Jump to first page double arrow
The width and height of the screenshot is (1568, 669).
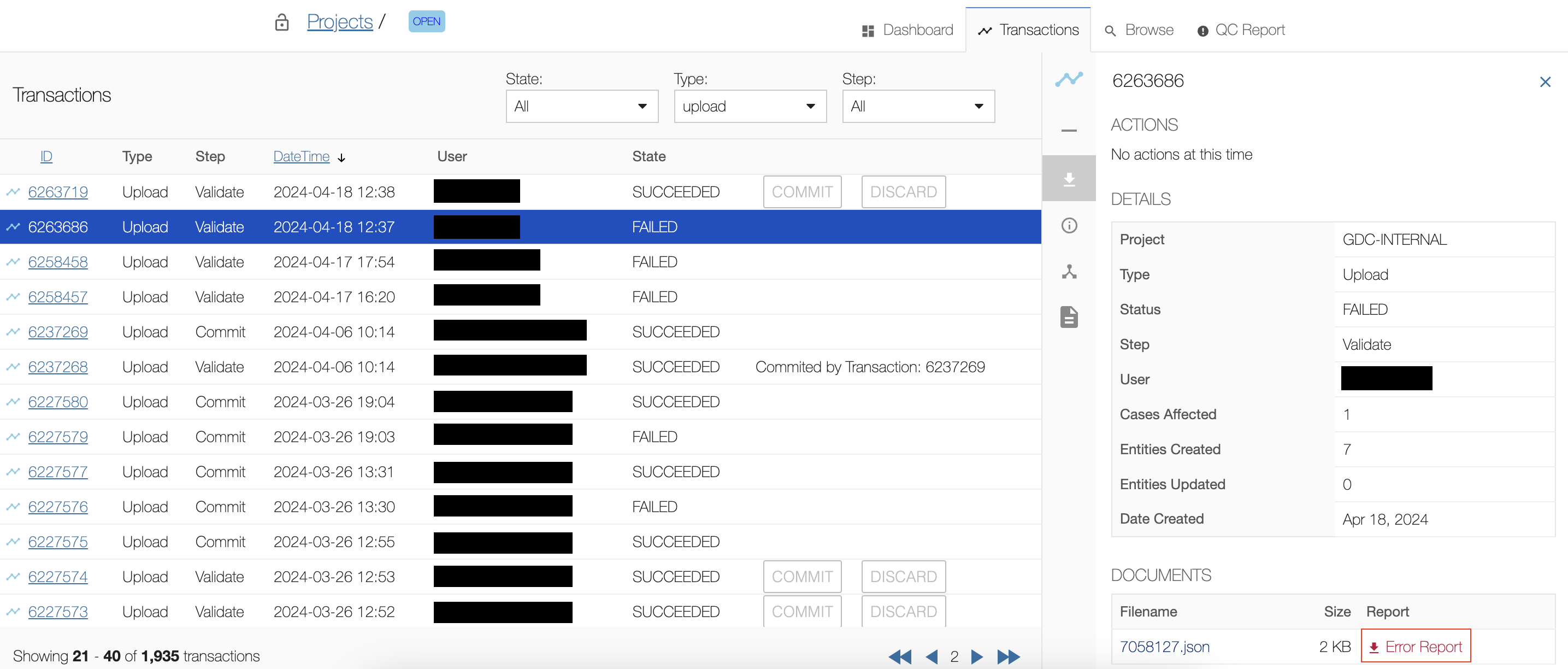900,656
